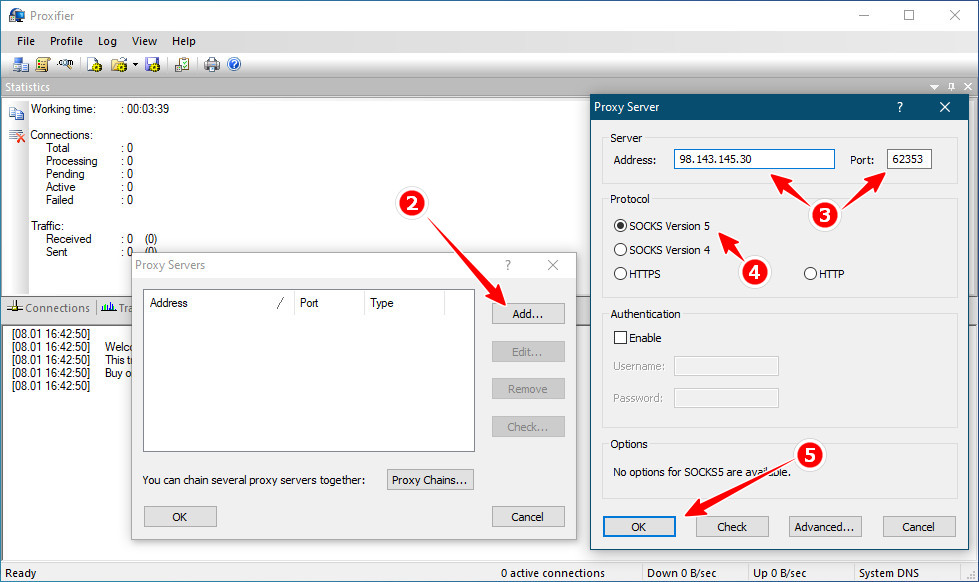Close the Statistics panel
Viewport: 979px width, 582px height.
pyautogui.click(x=968, y=87)
